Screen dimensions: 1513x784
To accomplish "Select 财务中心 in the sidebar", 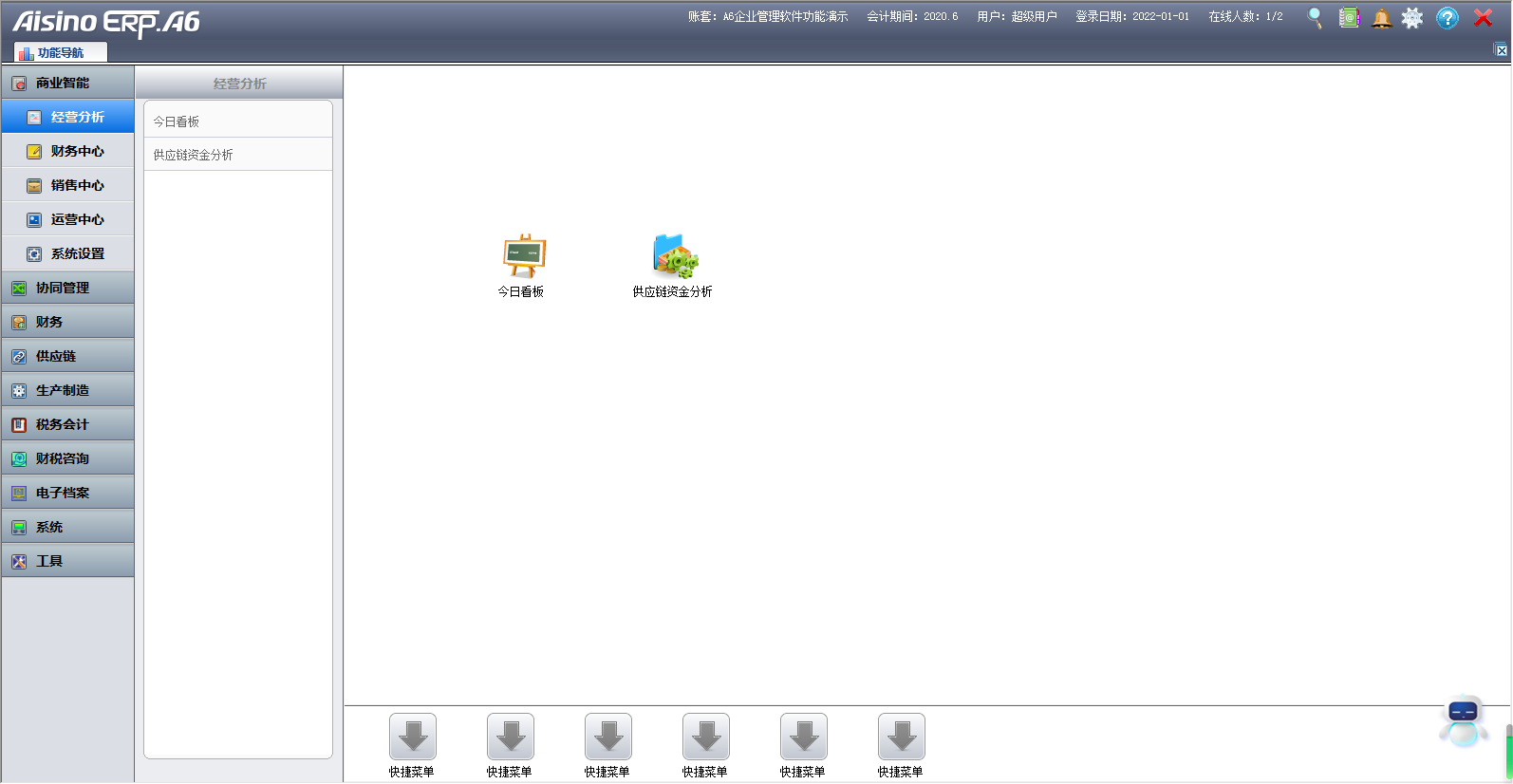I will pyautogui.click(x=76, y=152).
